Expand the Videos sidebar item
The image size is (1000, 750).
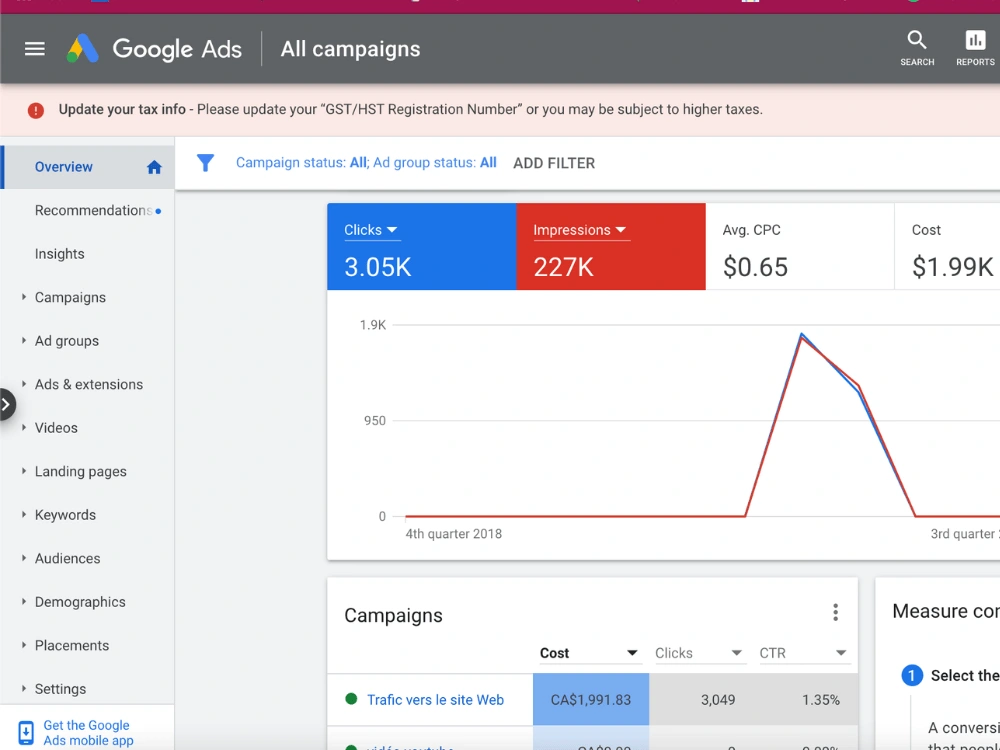[24, 427]
